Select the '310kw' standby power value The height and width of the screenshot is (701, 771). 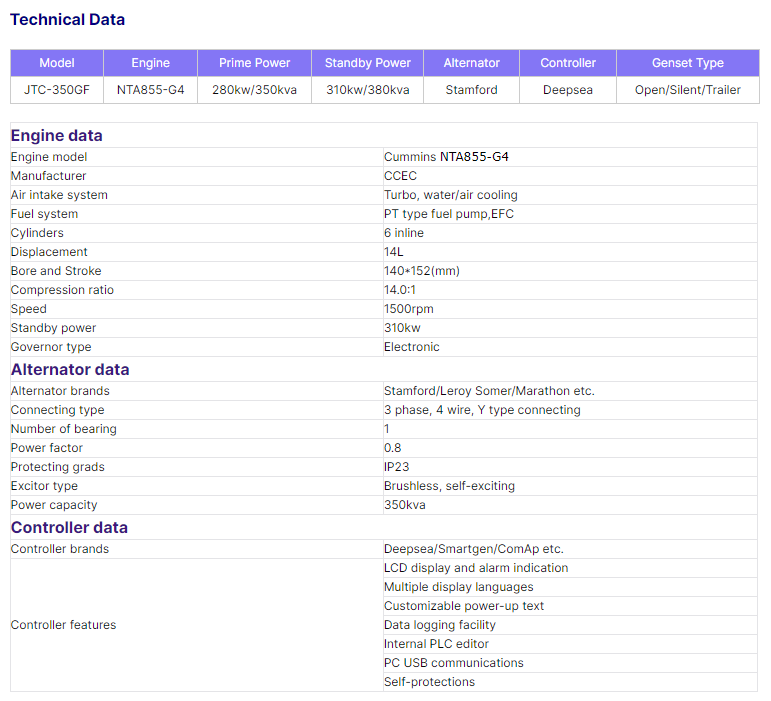(x=402, y=328)
